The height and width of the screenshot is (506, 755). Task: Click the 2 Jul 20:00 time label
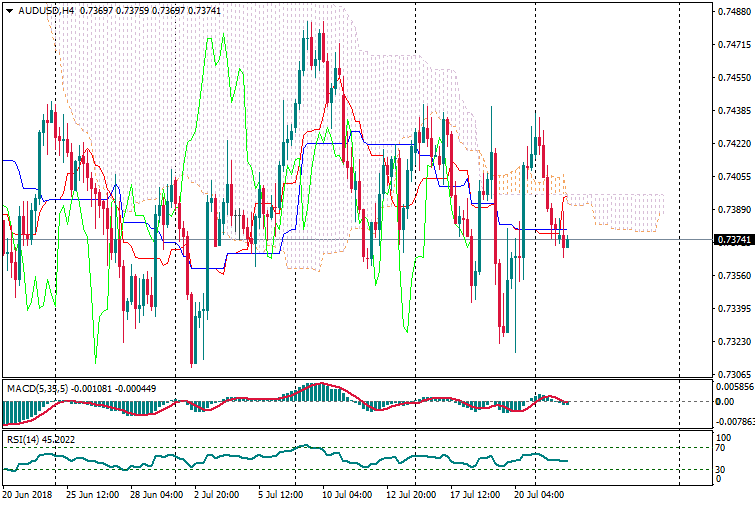point(214,494)
